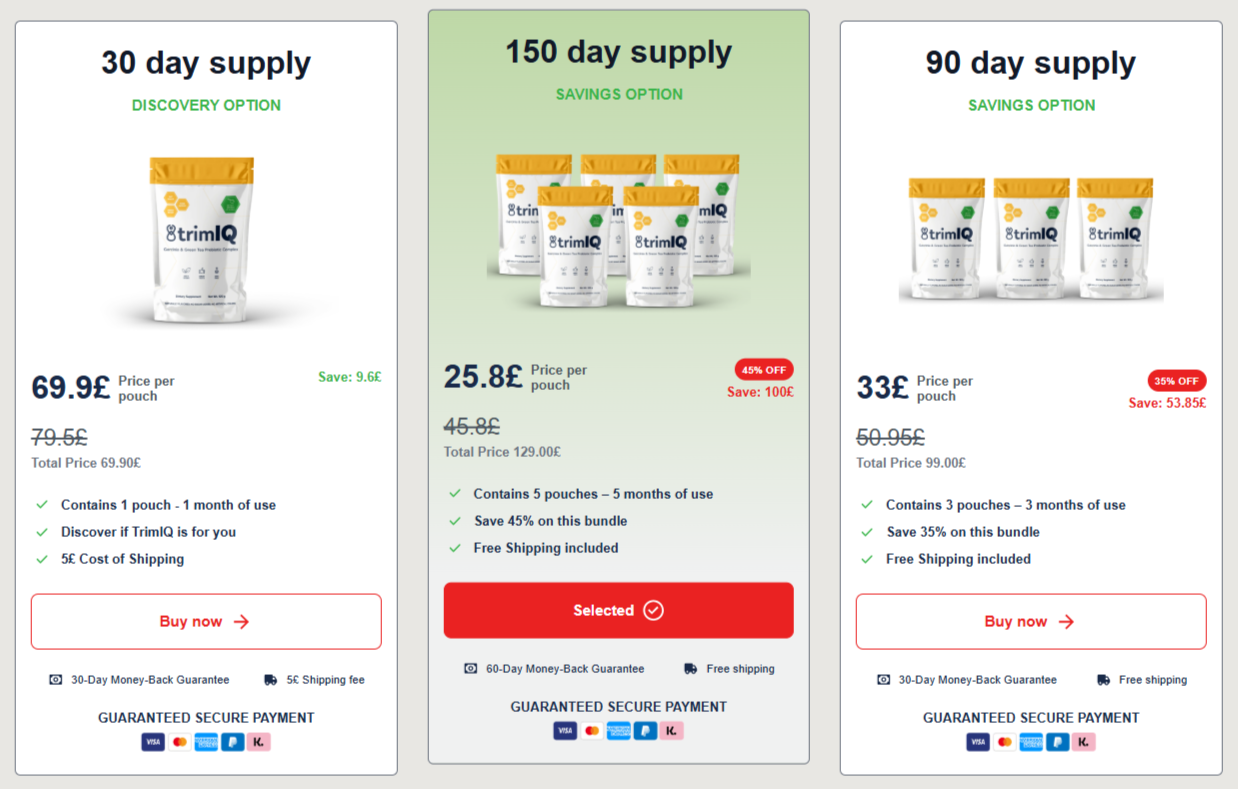Click the check beside 5£ Cost of Shipping

click(x=41, y=559)
